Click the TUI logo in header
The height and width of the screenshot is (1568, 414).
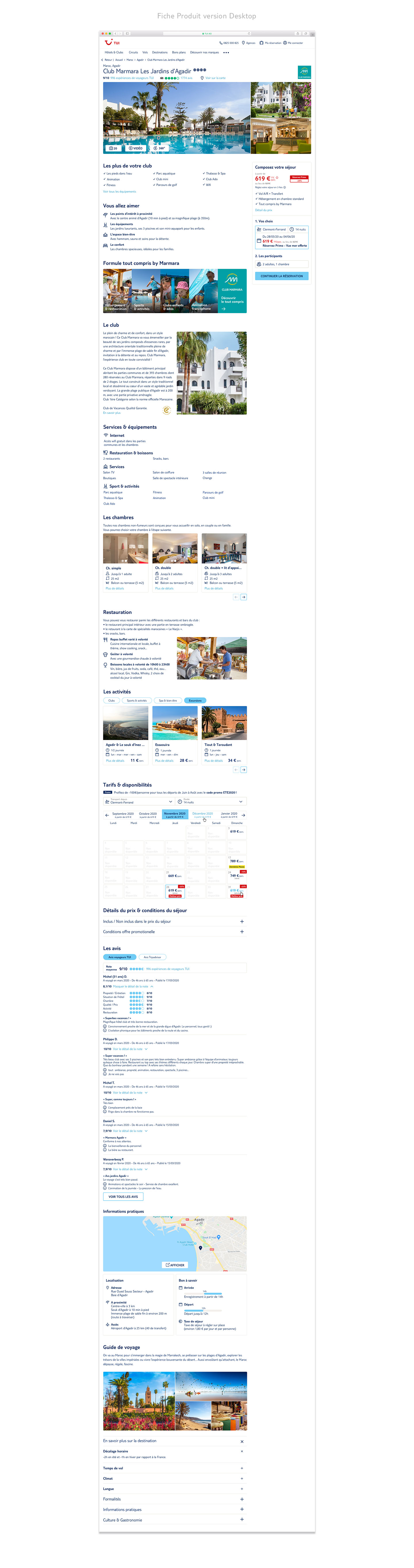coord(112,43)
